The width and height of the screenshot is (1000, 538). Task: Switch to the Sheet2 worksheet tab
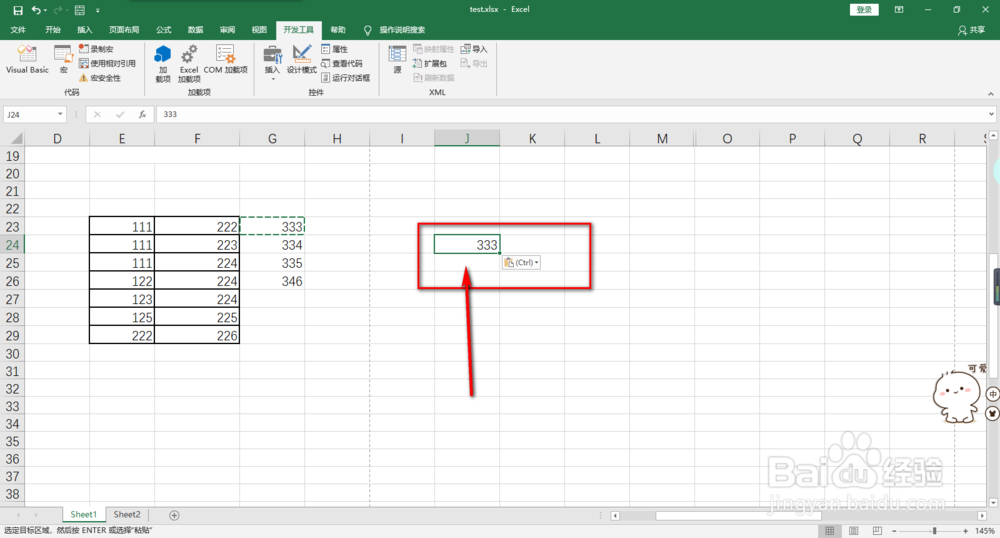pyautogui.click(x=127, y=514)
